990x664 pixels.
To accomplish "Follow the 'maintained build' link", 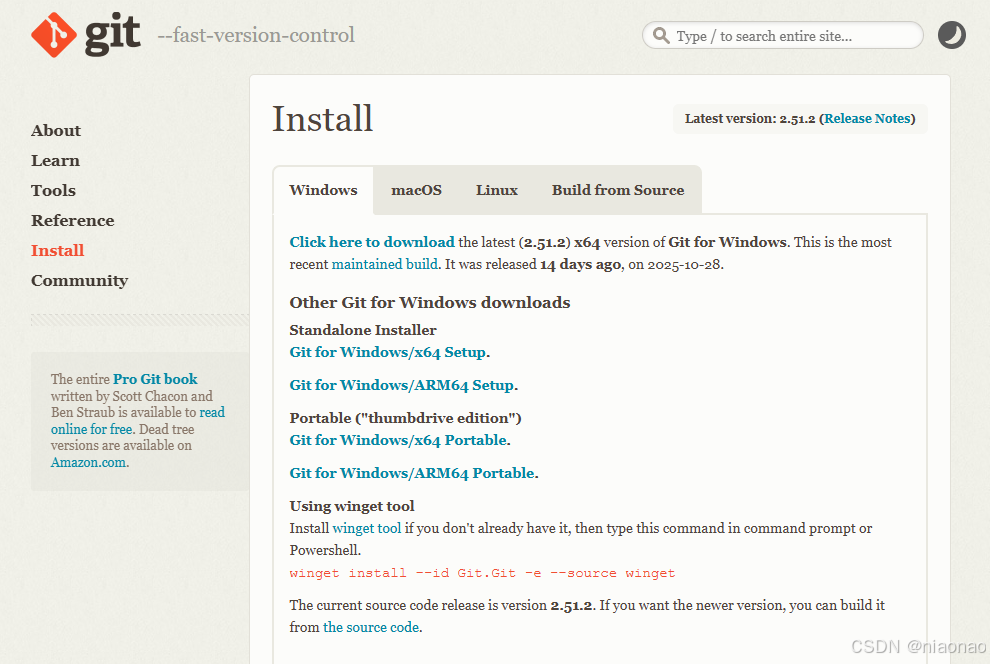I will (385, 264).
